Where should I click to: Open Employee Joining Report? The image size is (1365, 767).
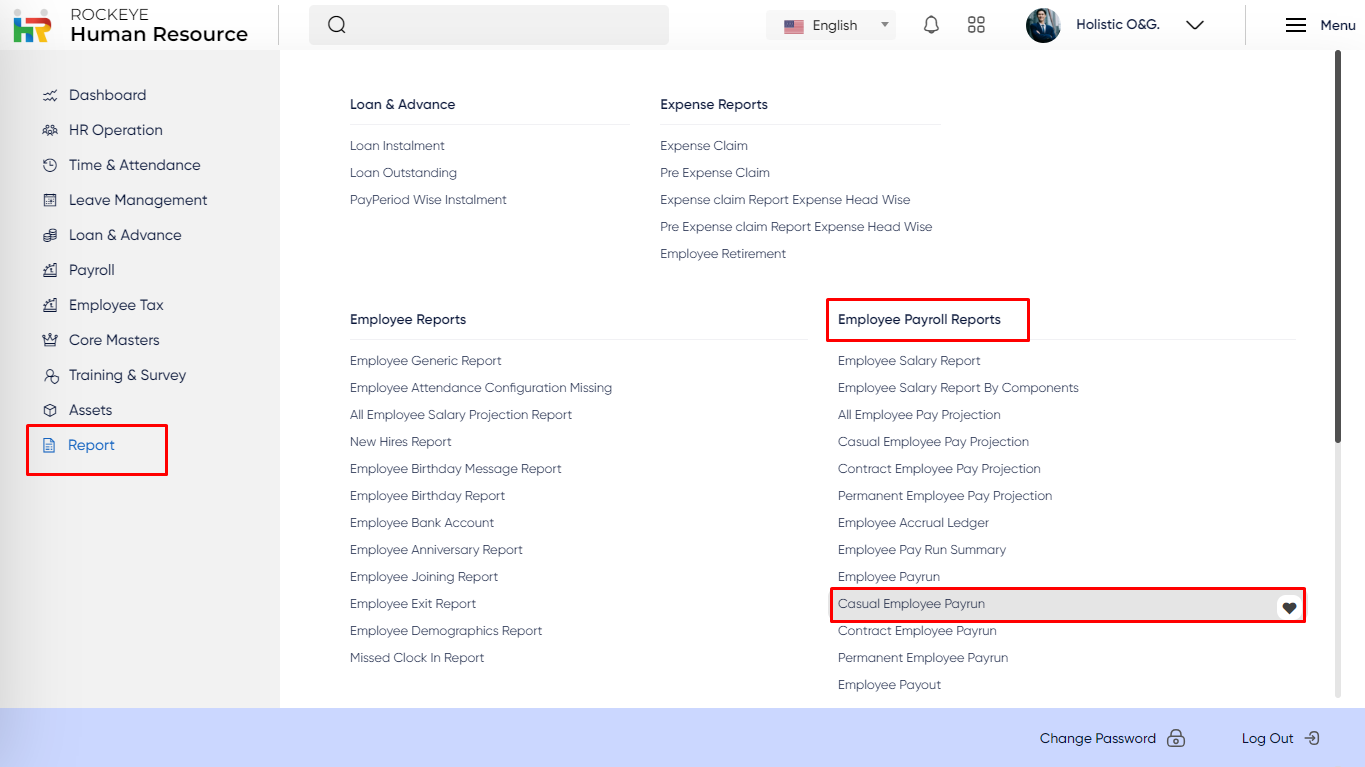tap(424, 577)
